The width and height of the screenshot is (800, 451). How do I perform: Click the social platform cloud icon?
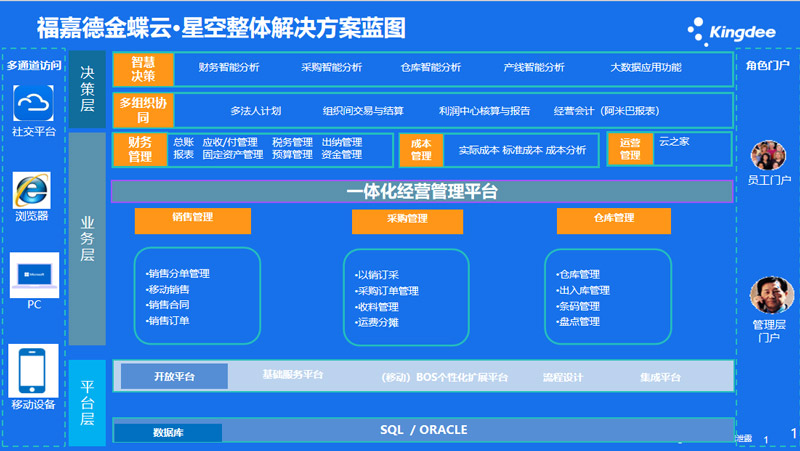point(35,103)
